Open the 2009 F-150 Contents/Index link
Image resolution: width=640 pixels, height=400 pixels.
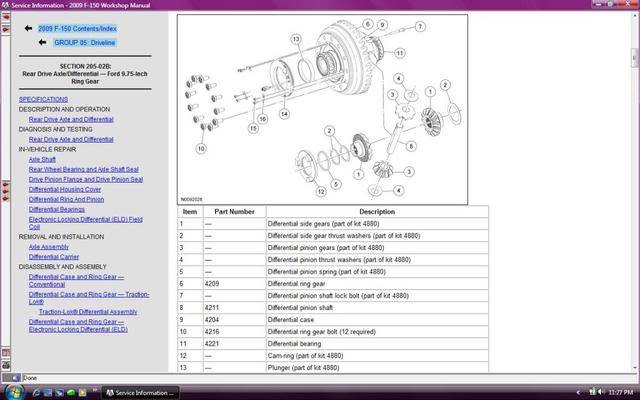[x=77, y=29]
